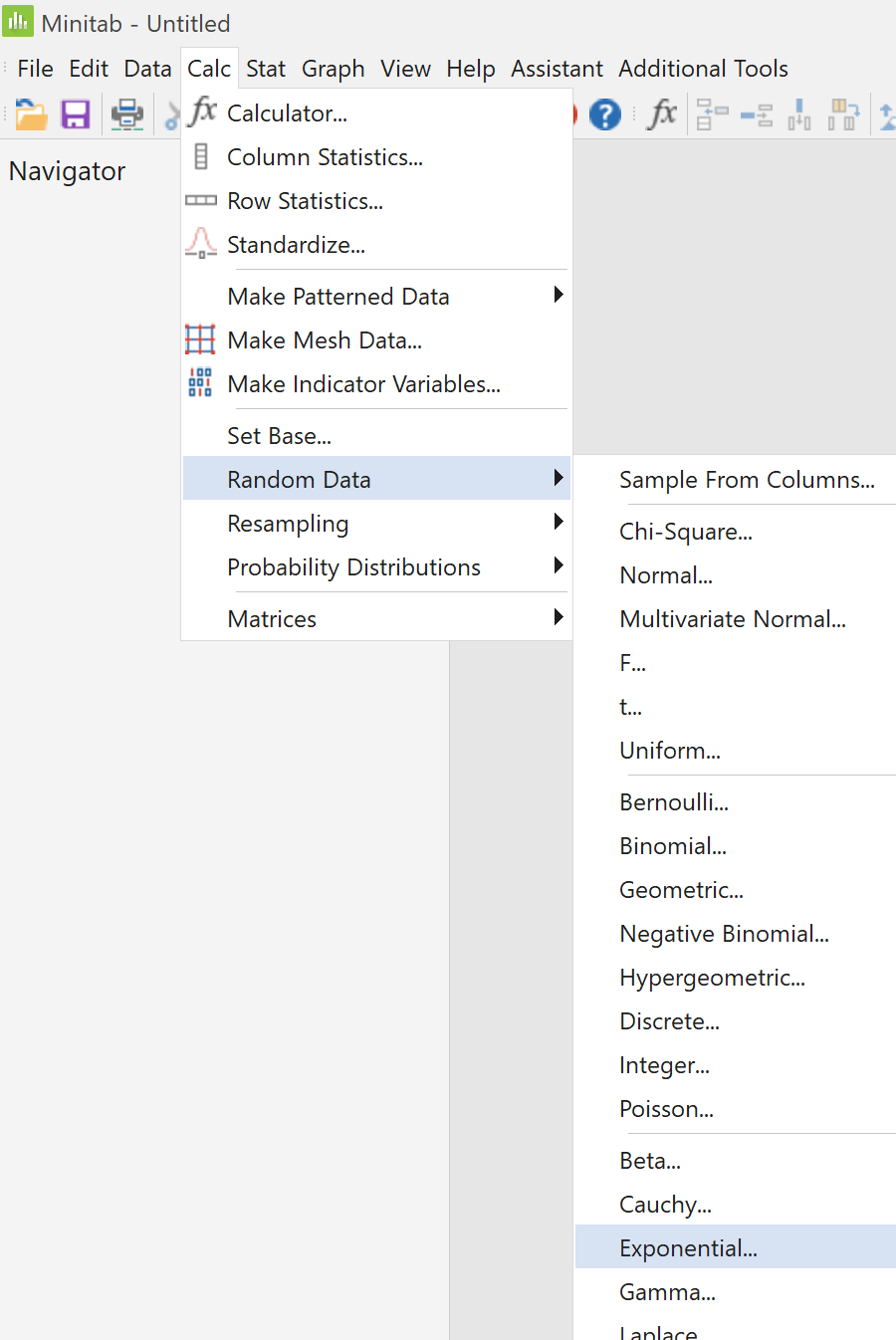Click the Make Mesh Data grid icon
896x1340 pixels.
pyautogui.click(x=200, y=339)
